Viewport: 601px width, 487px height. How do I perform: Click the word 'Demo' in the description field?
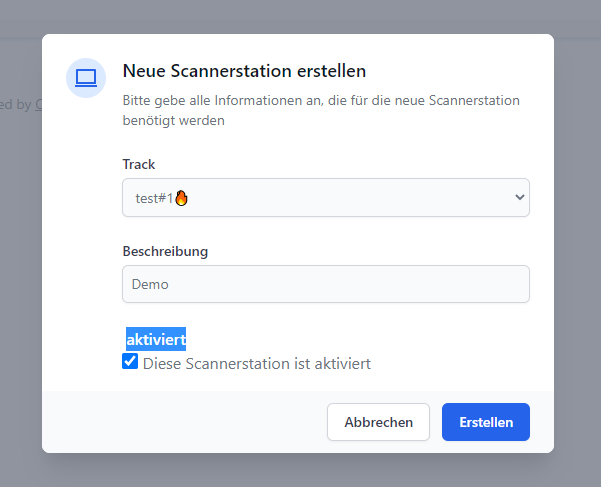(150, 284)
